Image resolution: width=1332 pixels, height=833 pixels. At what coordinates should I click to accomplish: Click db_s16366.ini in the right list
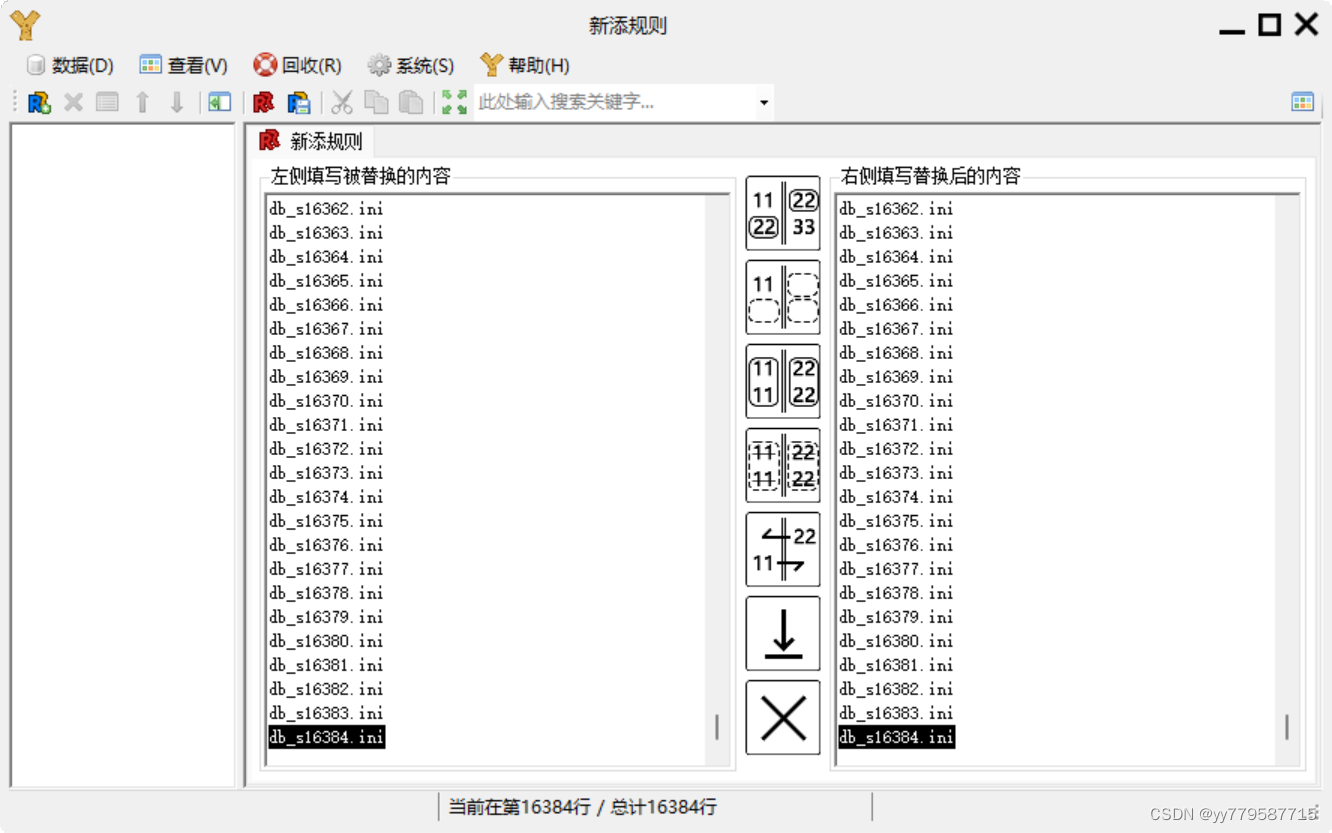click(x=896, y=305)
